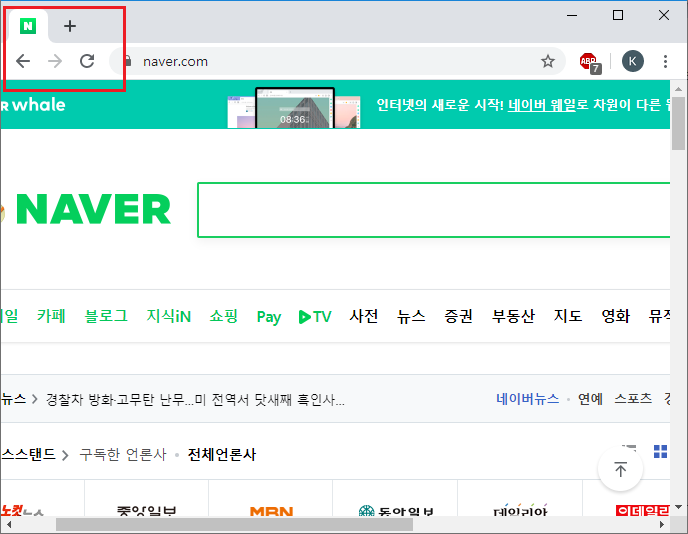Image resolution: width=688 pixels, height=534 pixels.
Task: Go forward using the browser forward arrow
Action: [55, 61]
